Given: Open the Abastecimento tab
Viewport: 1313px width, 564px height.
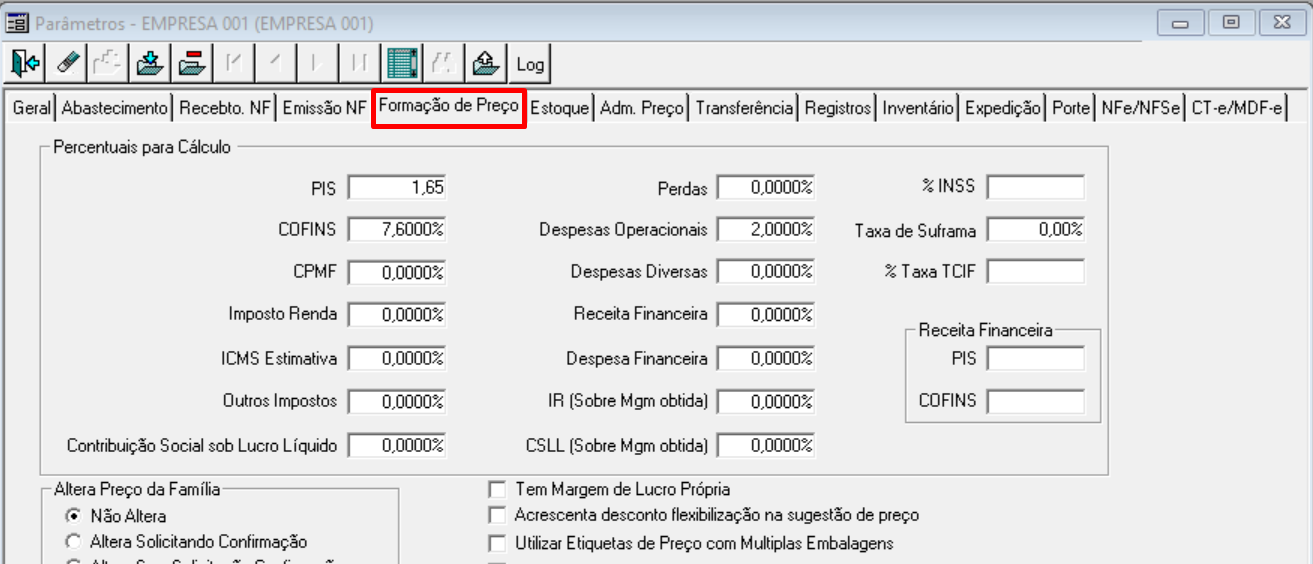Looking at the screenshot, I should coord(115,108).
